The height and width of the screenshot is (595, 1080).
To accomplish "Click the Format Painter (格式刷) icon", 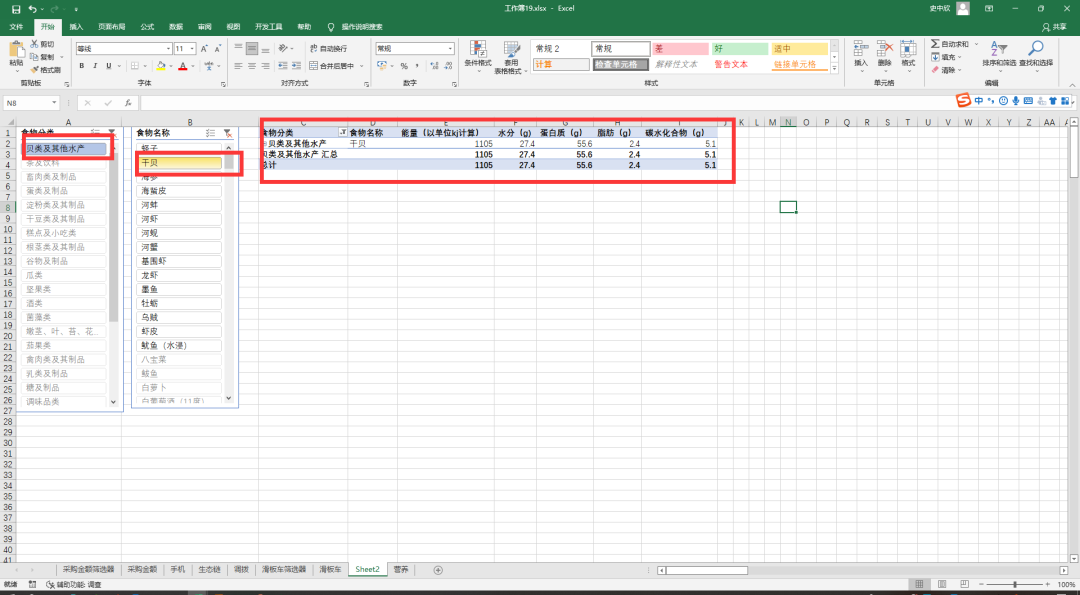I will point(46,70).
